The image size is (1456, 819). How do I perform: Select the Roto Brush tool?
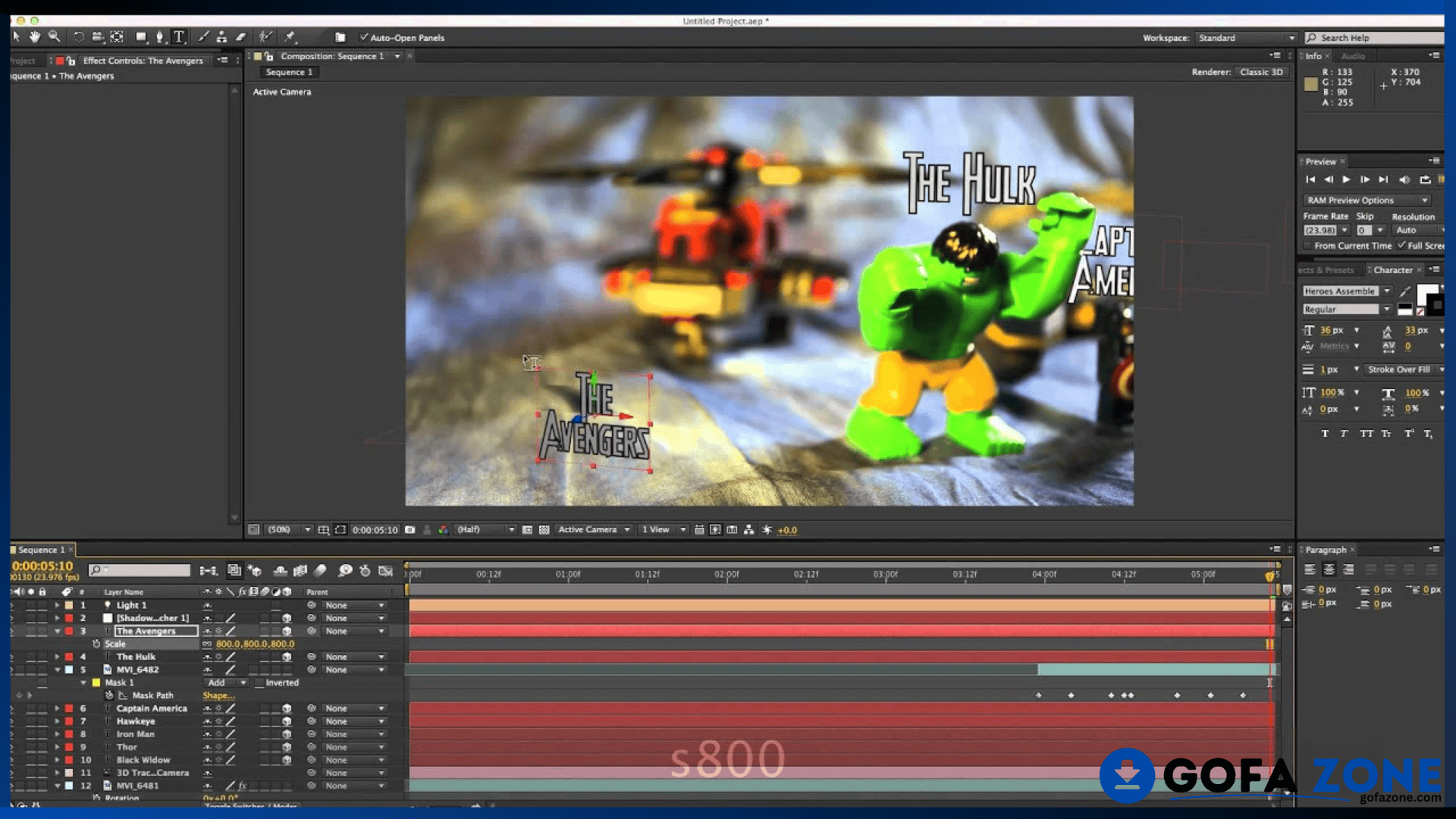[265, 36]
